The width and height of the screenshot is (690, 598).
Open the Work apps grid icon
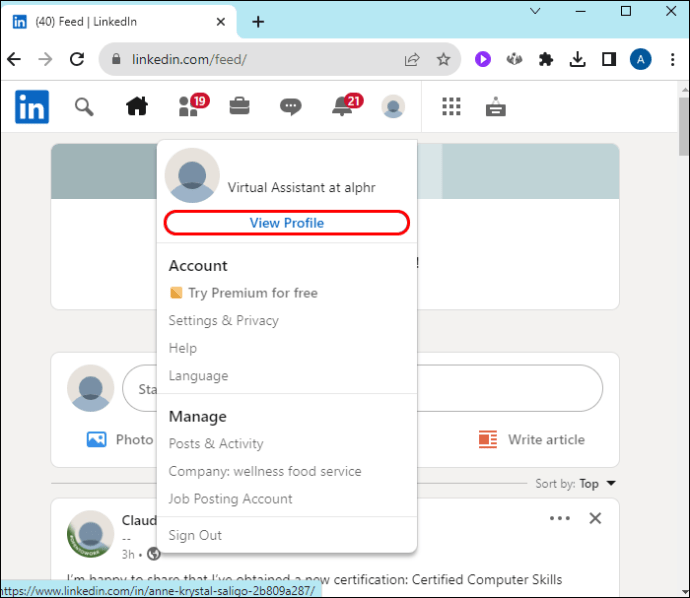pos(451,106)
